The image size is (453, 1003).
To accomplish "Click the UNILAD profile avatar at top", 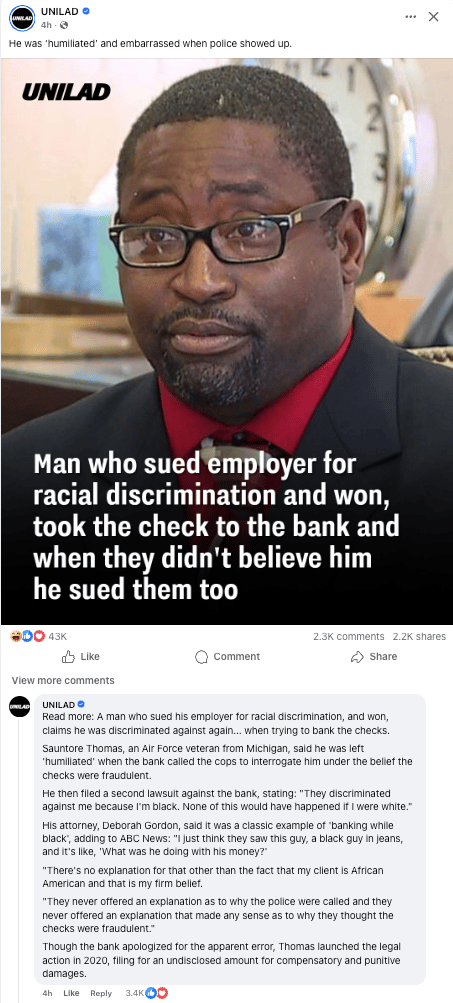I will (21, 19).
